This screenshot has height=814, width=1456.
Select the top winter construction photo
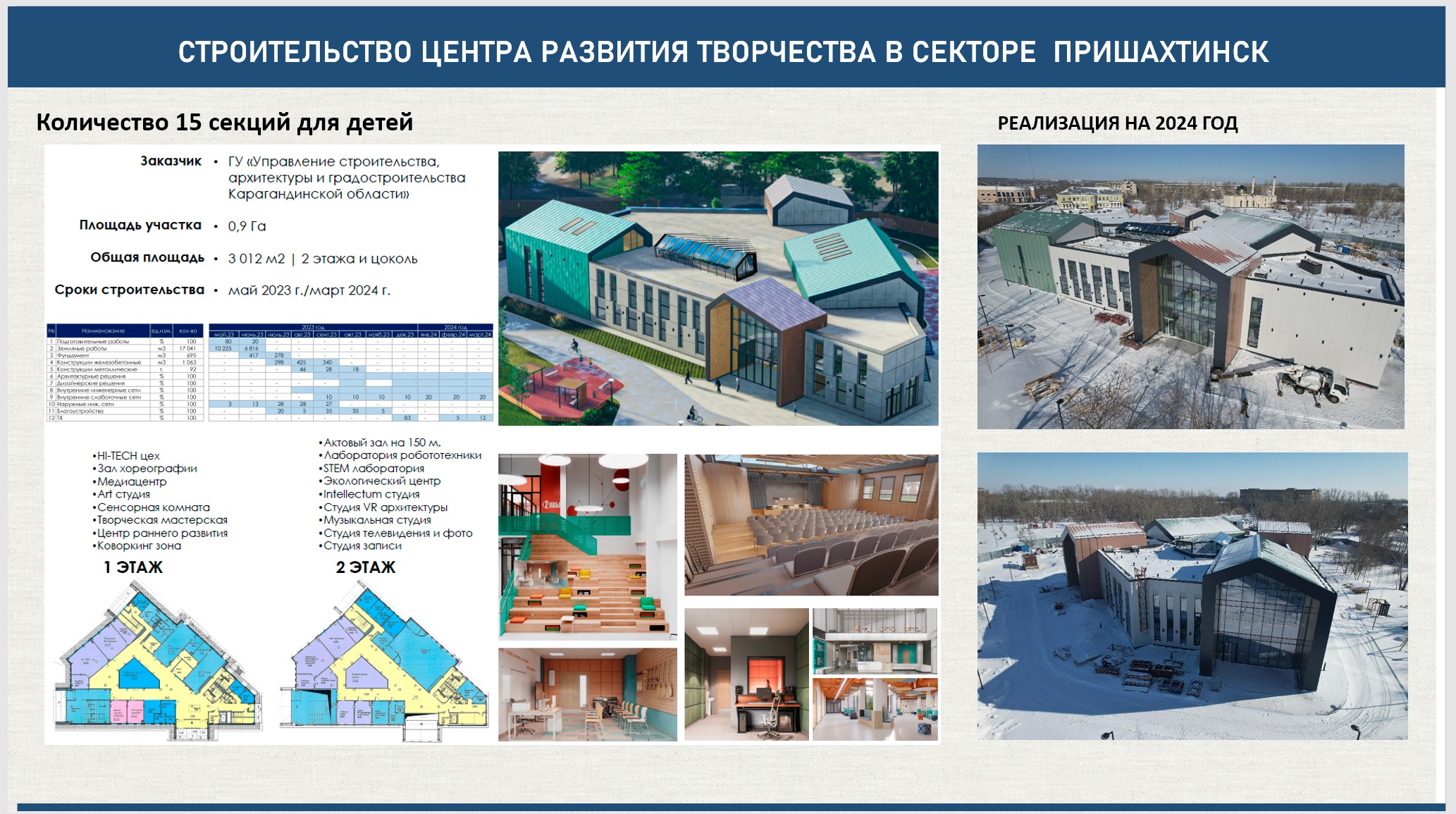[1190, 287]
